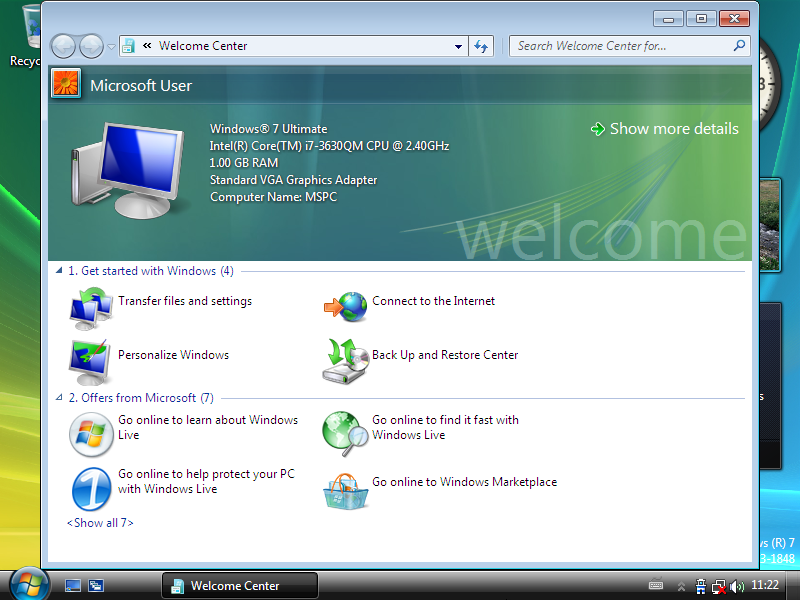Click the Connect to the Internet globe icon

coord(346,307)
